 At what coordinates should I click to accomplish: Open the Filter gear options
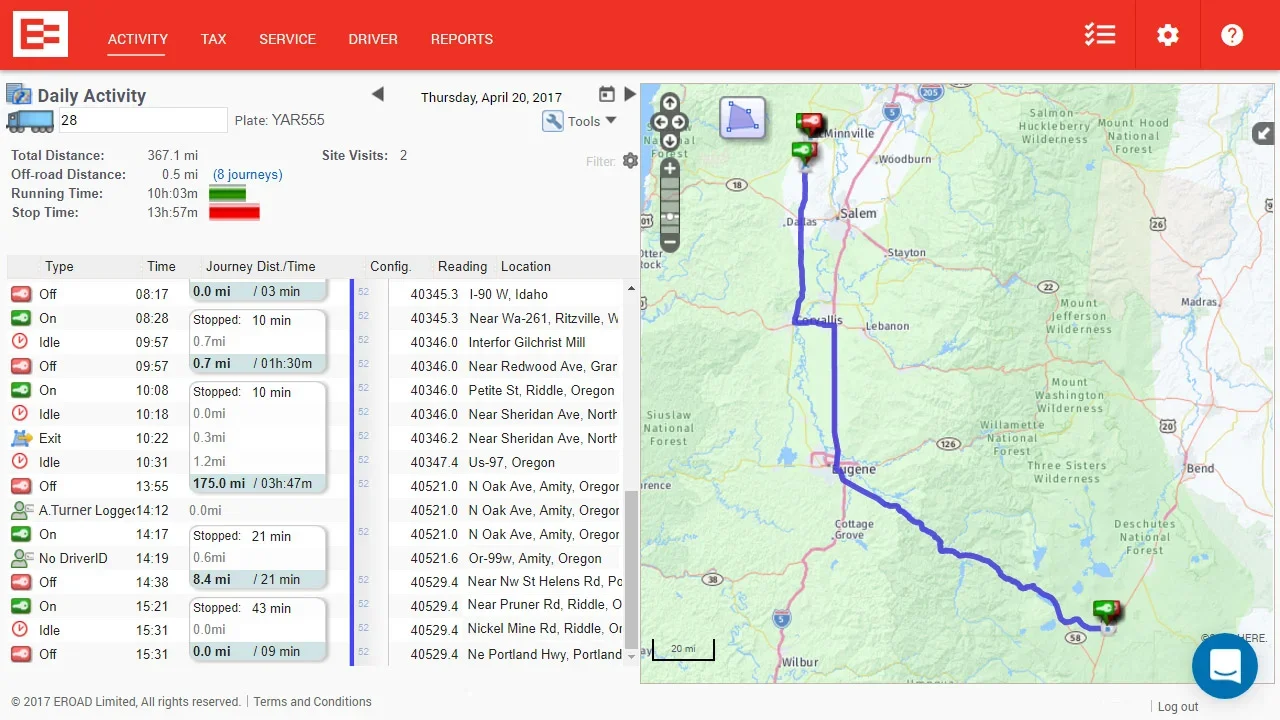pos(630,161)
